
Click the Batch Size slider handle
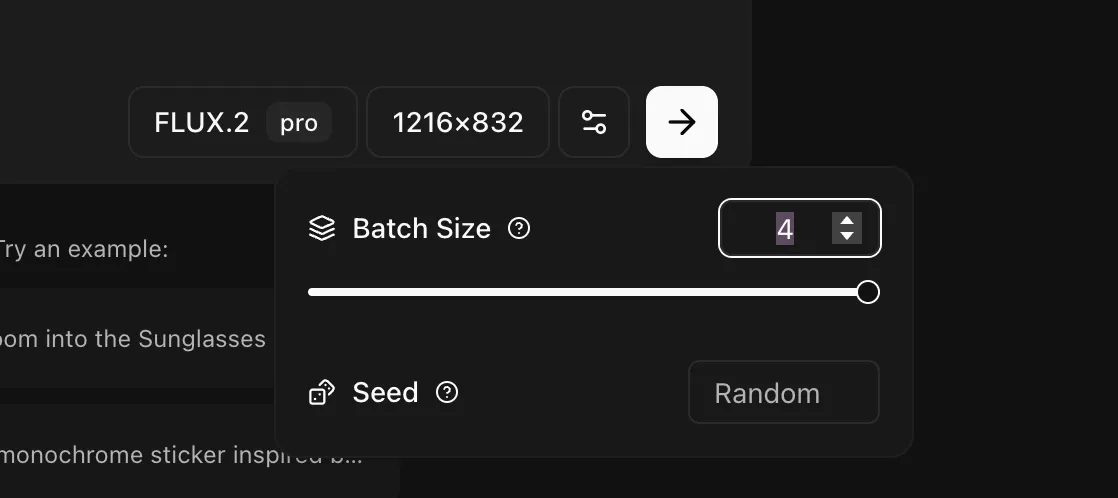point(868,292)
